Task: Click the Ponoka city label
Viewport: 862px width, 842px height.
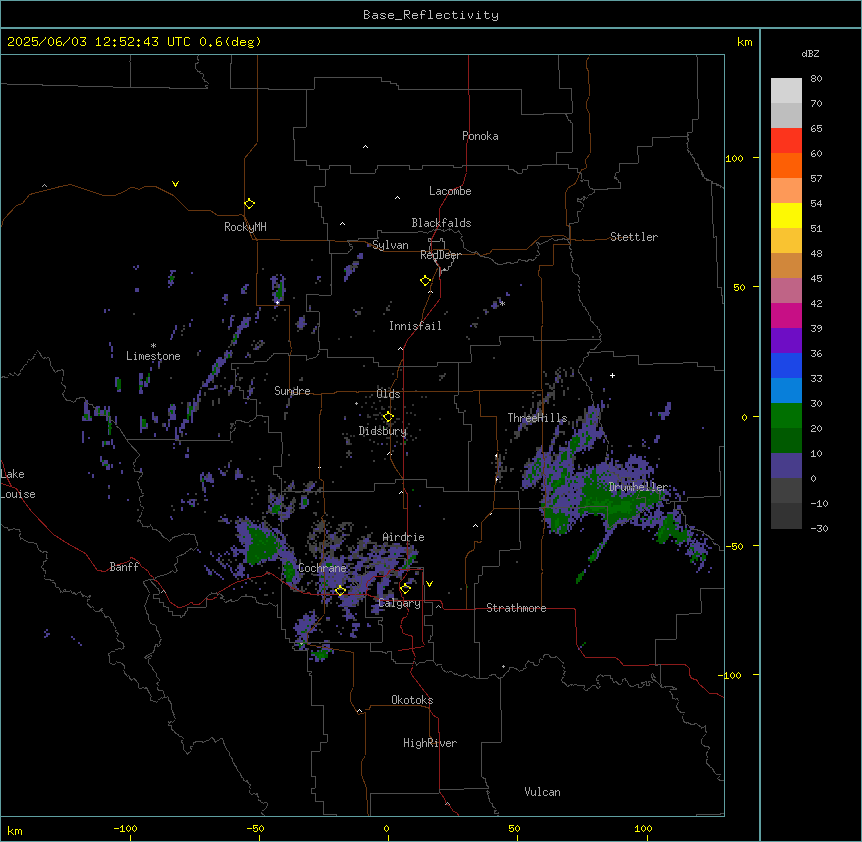Action: point(480,136)
